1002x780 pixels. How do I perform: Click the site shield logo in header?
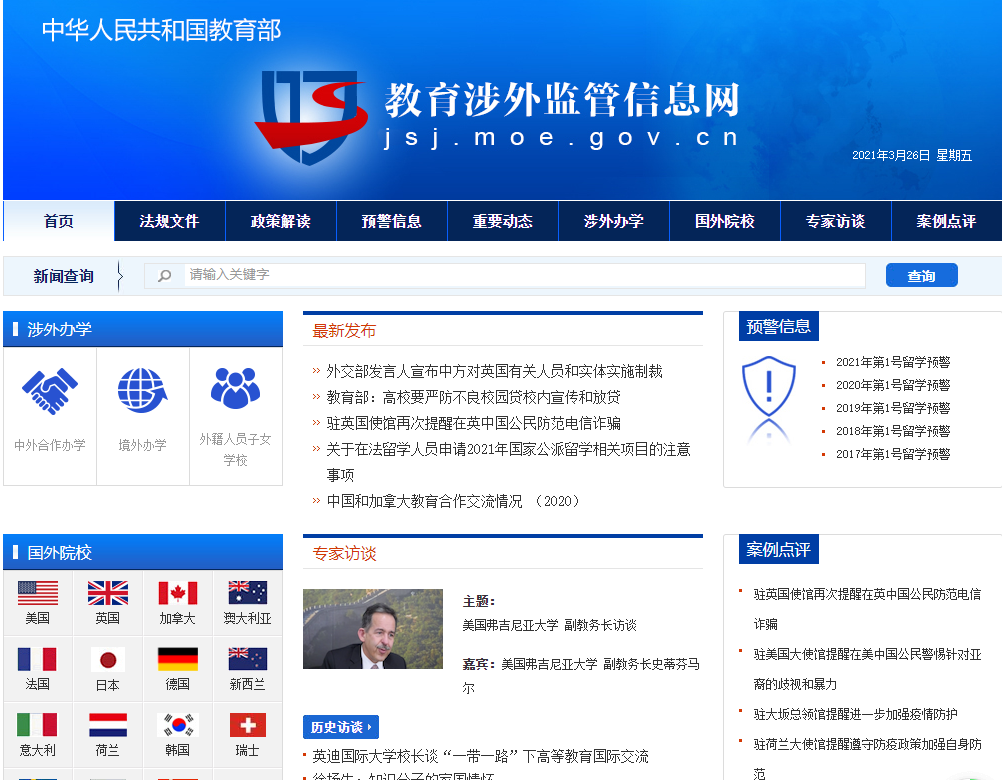pos(311,118)
